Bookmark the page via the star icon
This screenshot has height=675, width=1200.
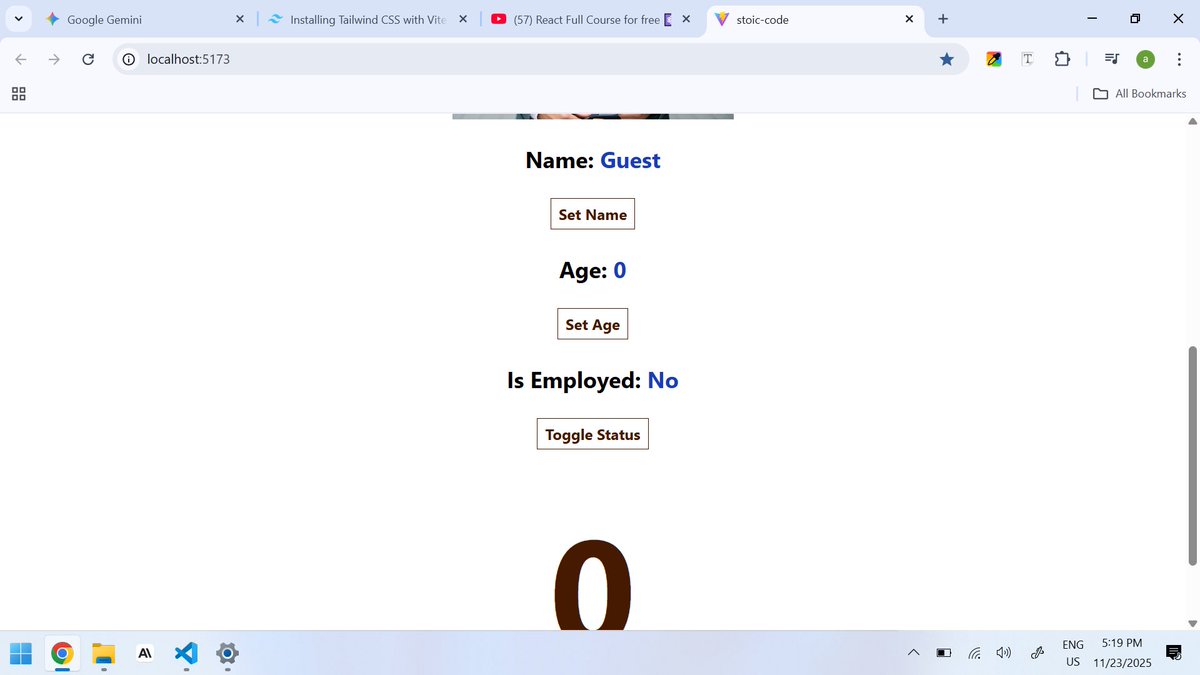pyautogui.click(x=946, y=59)
